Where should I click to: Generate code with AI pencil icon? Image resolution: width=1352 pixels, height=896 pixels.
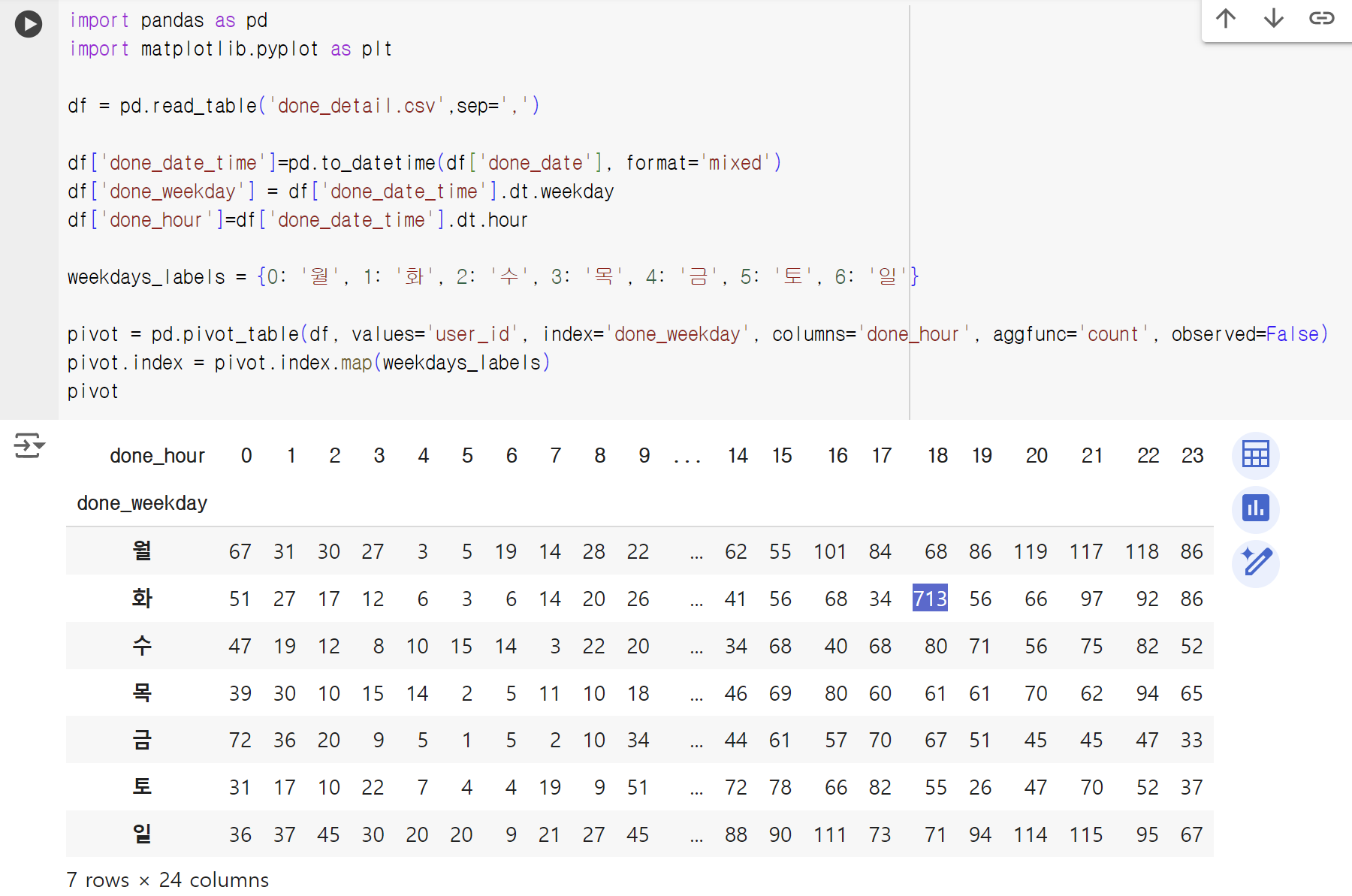click(1256, 563)
